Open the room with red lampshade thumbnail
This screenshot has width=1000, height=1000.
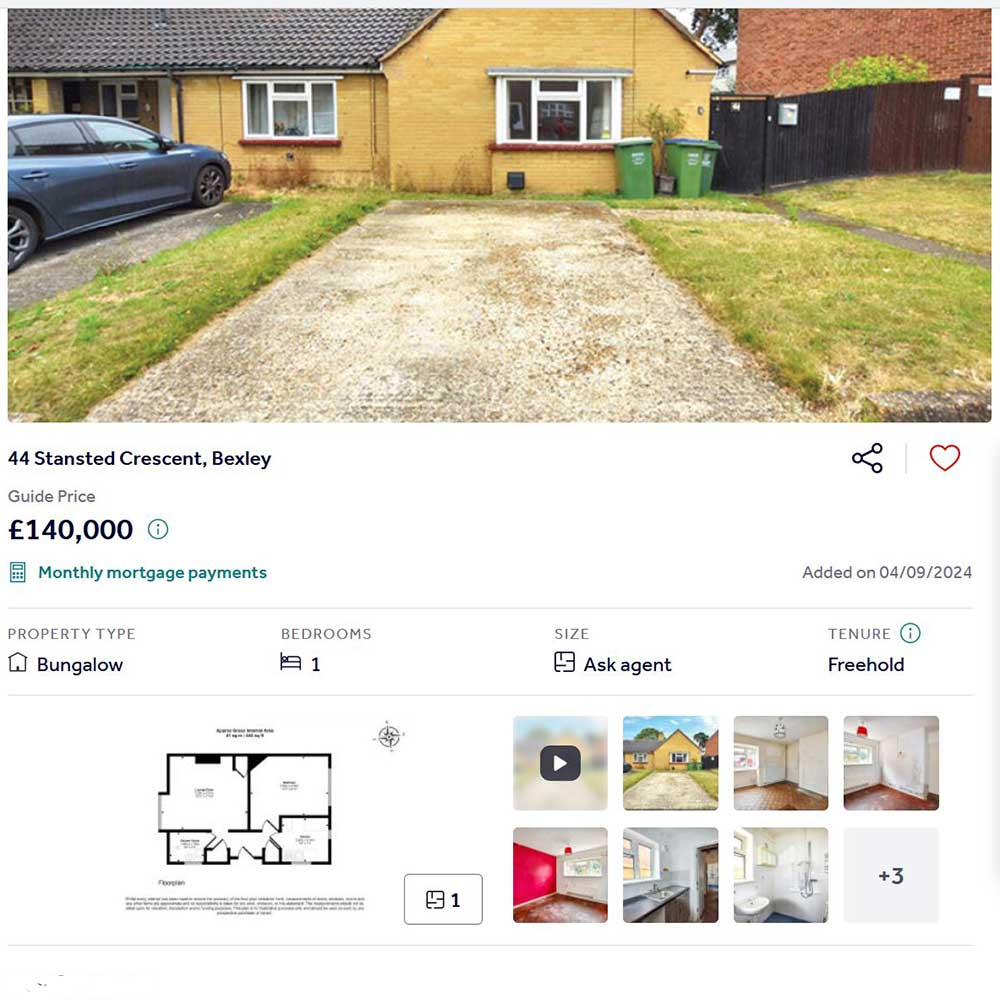click(891, 763)
